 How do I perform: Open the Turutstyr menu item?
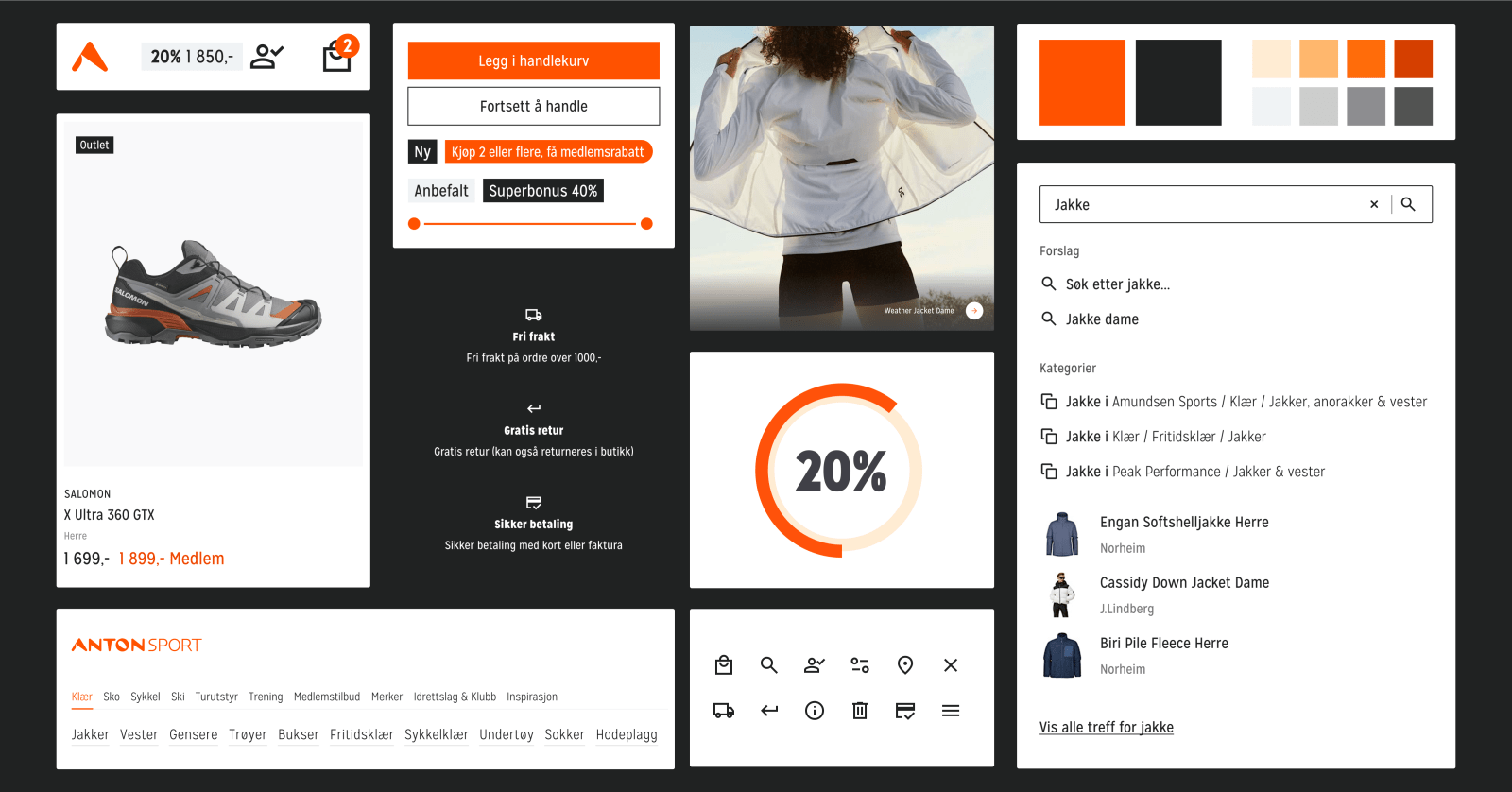(x=216, y=697)
